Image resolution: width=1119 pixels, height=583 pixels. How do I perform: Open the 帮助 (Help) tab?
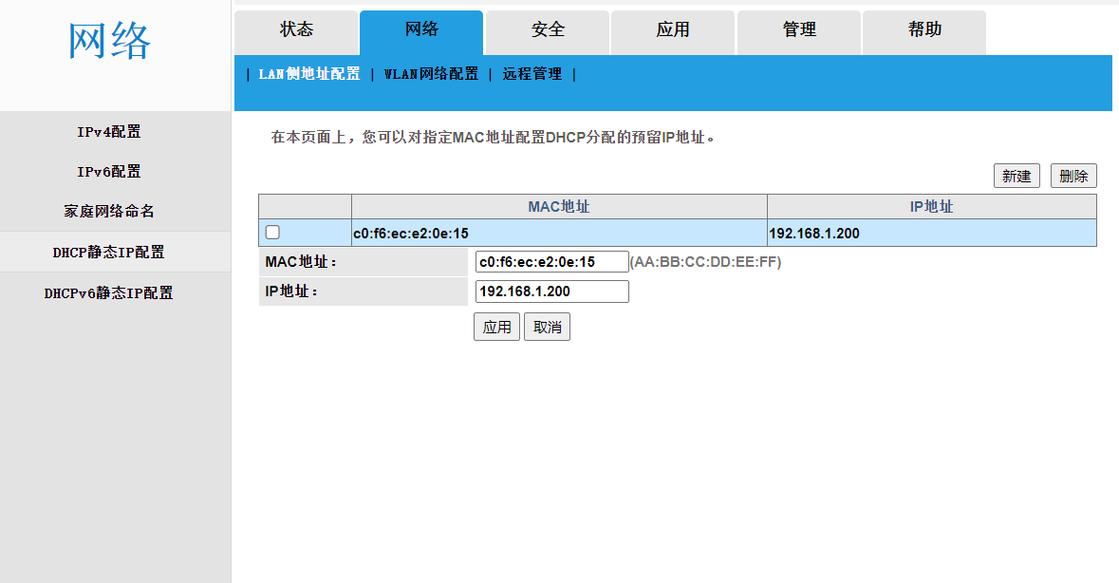click(923, 30)
